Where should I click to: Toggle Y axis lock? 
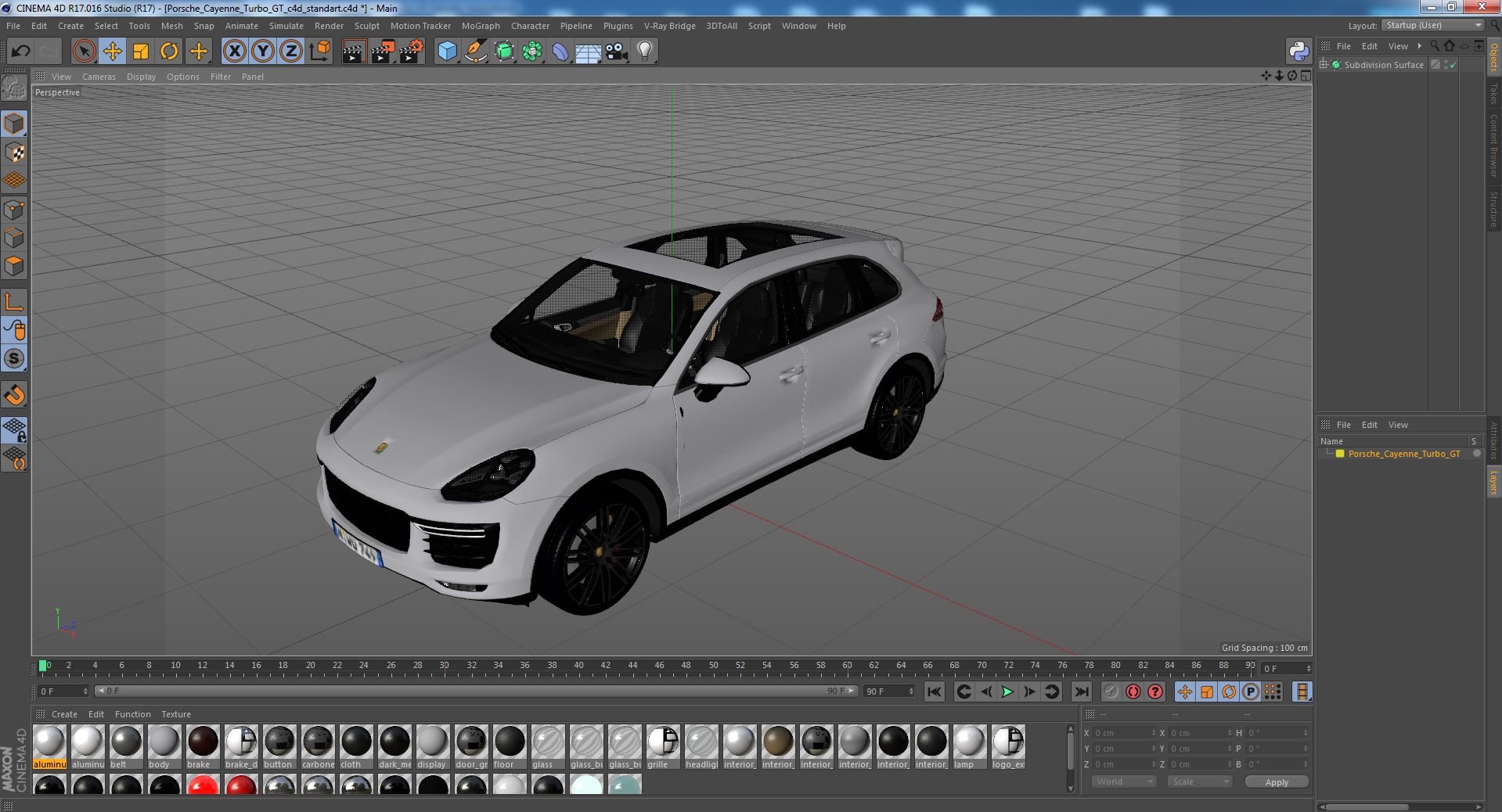(x=263, y=52)
